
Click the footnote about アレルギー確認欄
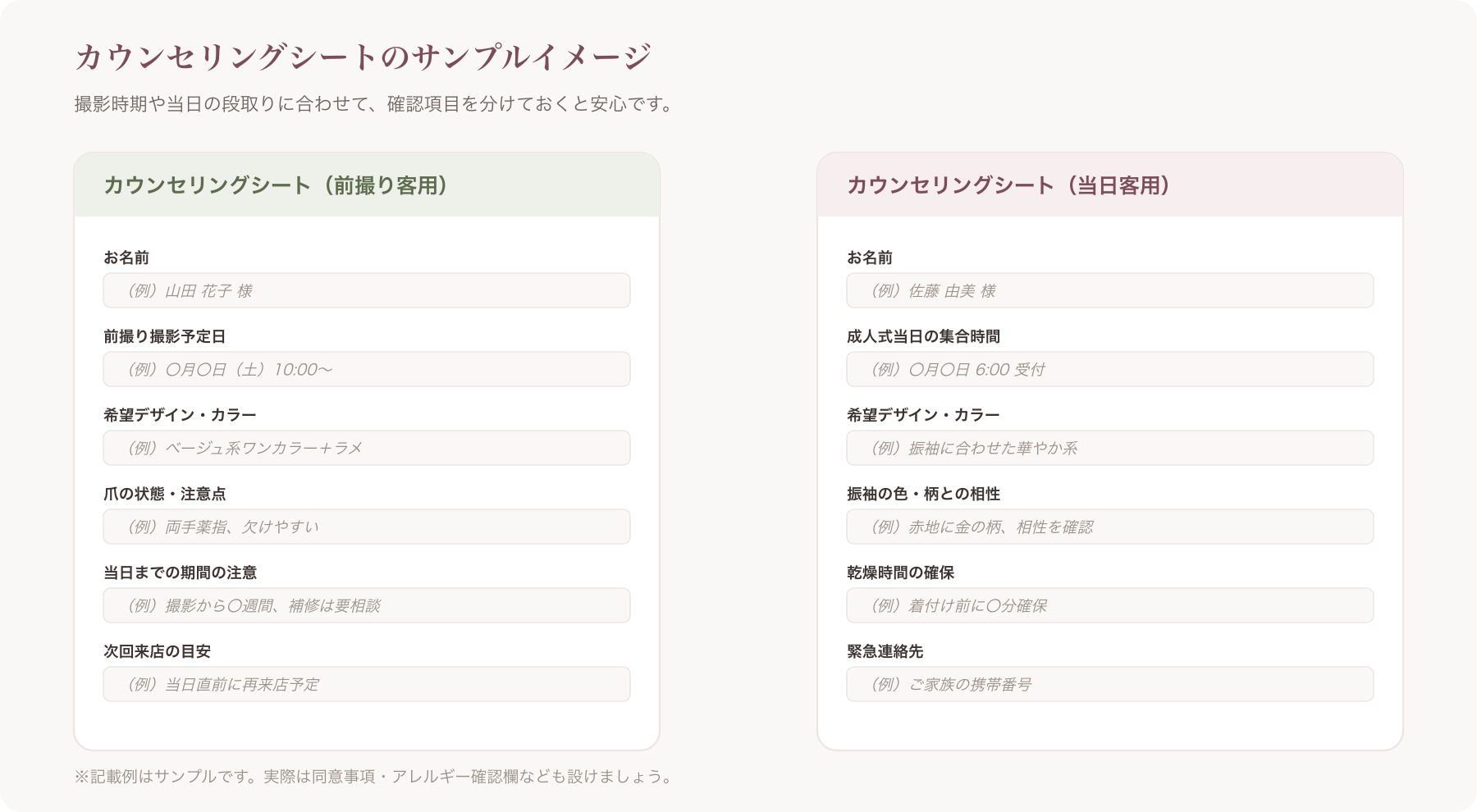click(374, 777)
